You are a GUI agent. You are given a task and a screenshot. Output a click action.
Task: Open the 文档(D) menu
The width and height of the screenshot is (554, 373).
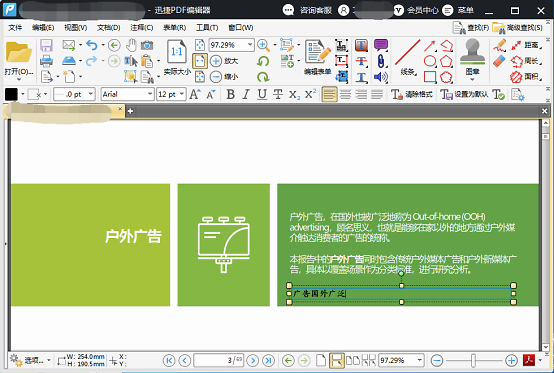coord(108,28)
